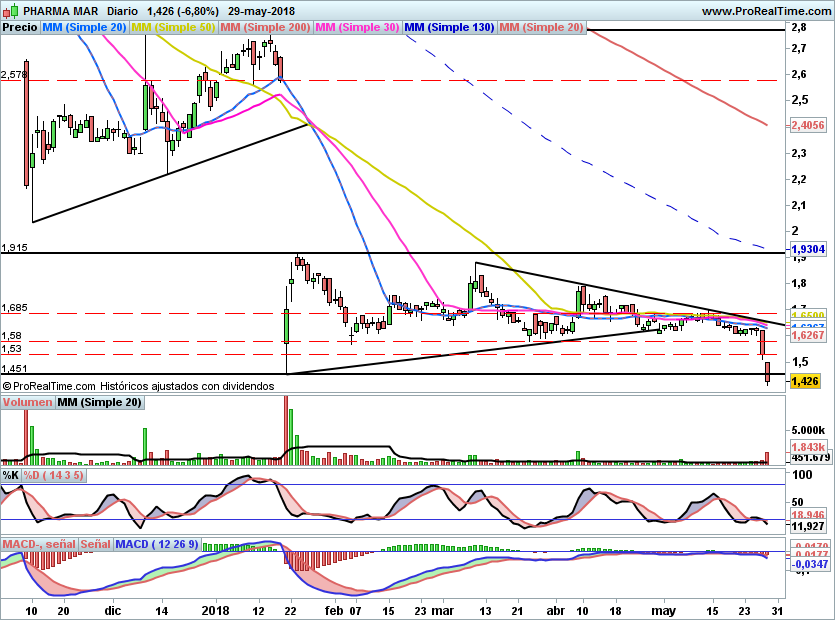Select the Señal label in MACD panel

tap(95, 544)
